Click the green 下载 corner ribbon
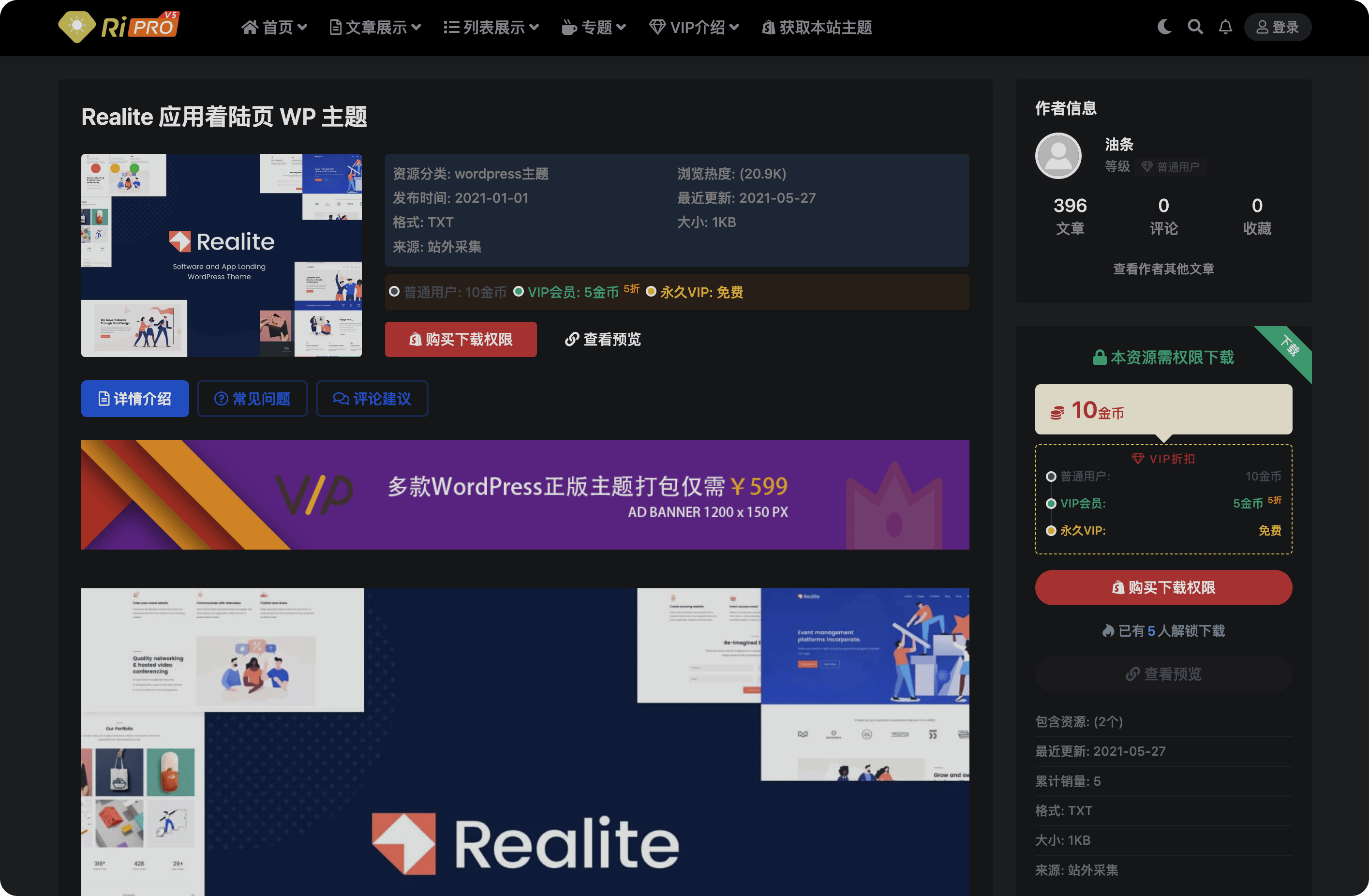 tap(1290, 346)
